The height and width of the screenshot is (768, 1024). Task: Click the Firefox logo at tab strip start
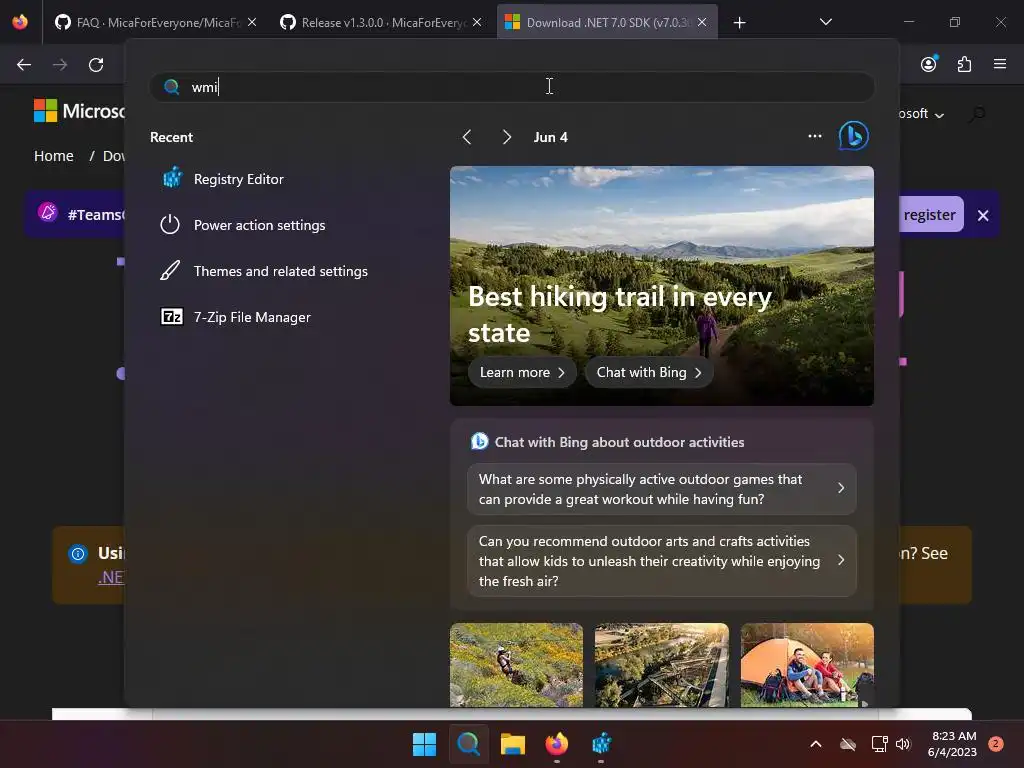[20, 22]
